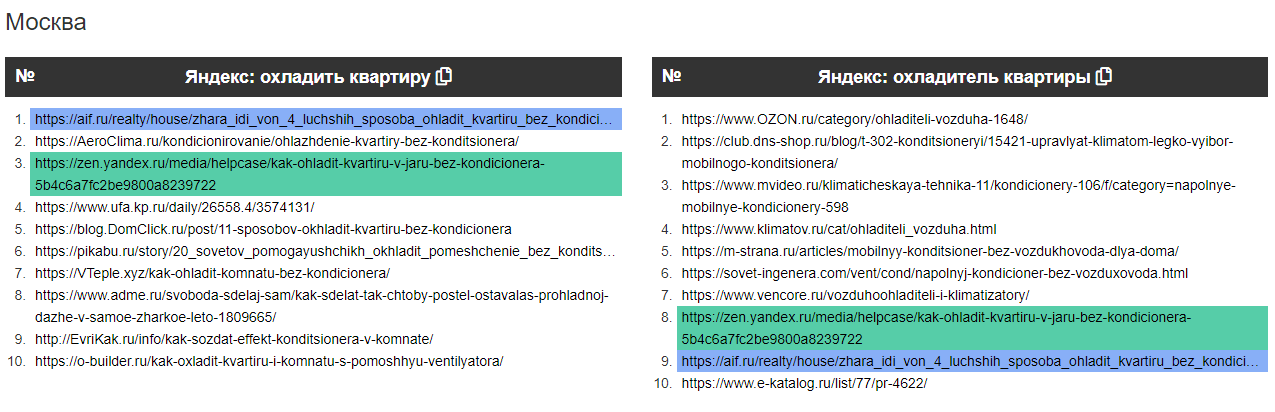This screenshot has height=412, width=1275.
Task: Copy the 'охладить квартиру' results list
Action: pyautogui.click(x=445, y=76)
